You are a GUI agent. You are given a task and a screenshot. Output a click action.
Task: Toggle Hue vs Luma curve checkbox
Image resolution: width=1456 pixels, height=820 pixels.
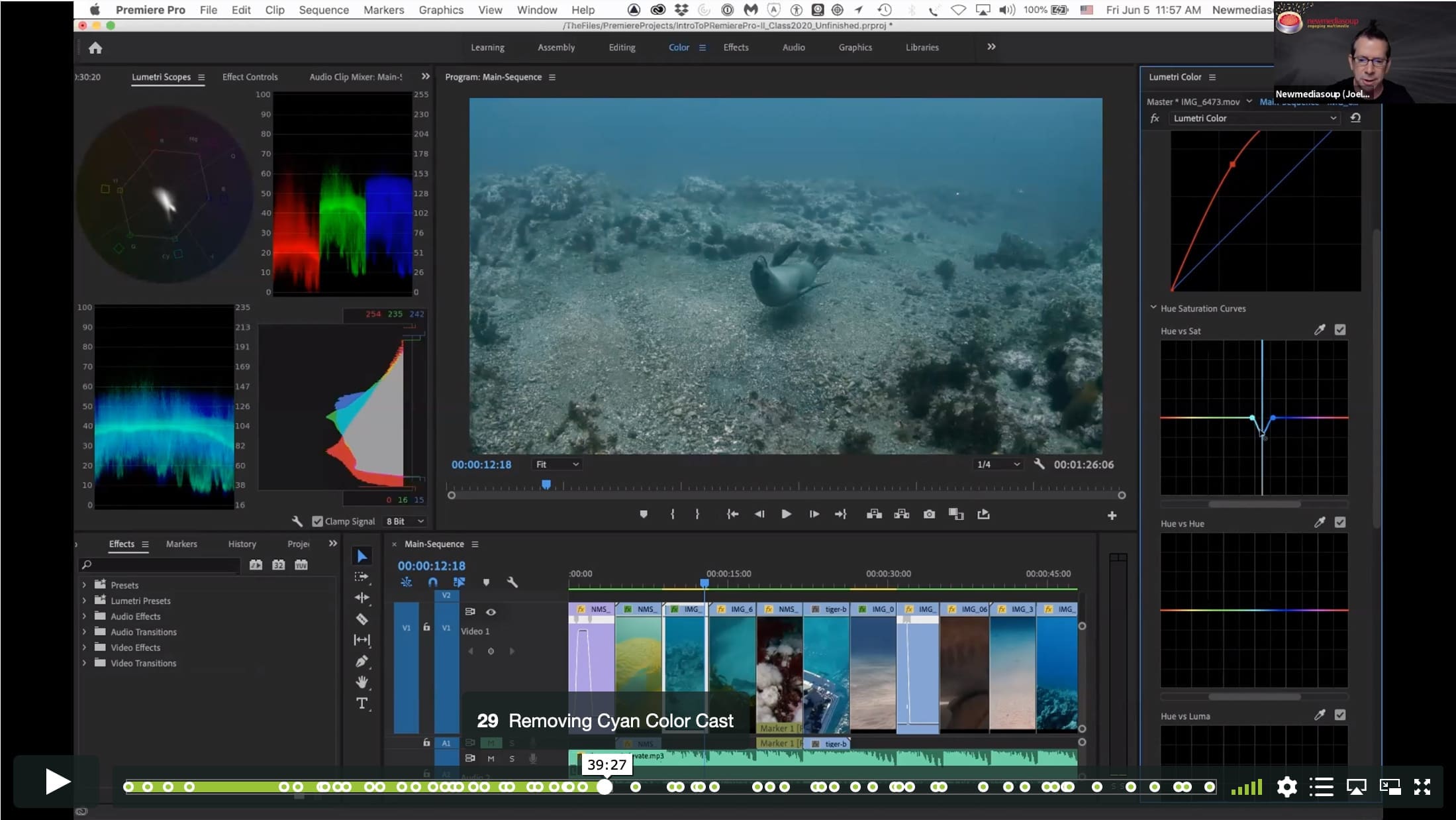(1340, 715)
